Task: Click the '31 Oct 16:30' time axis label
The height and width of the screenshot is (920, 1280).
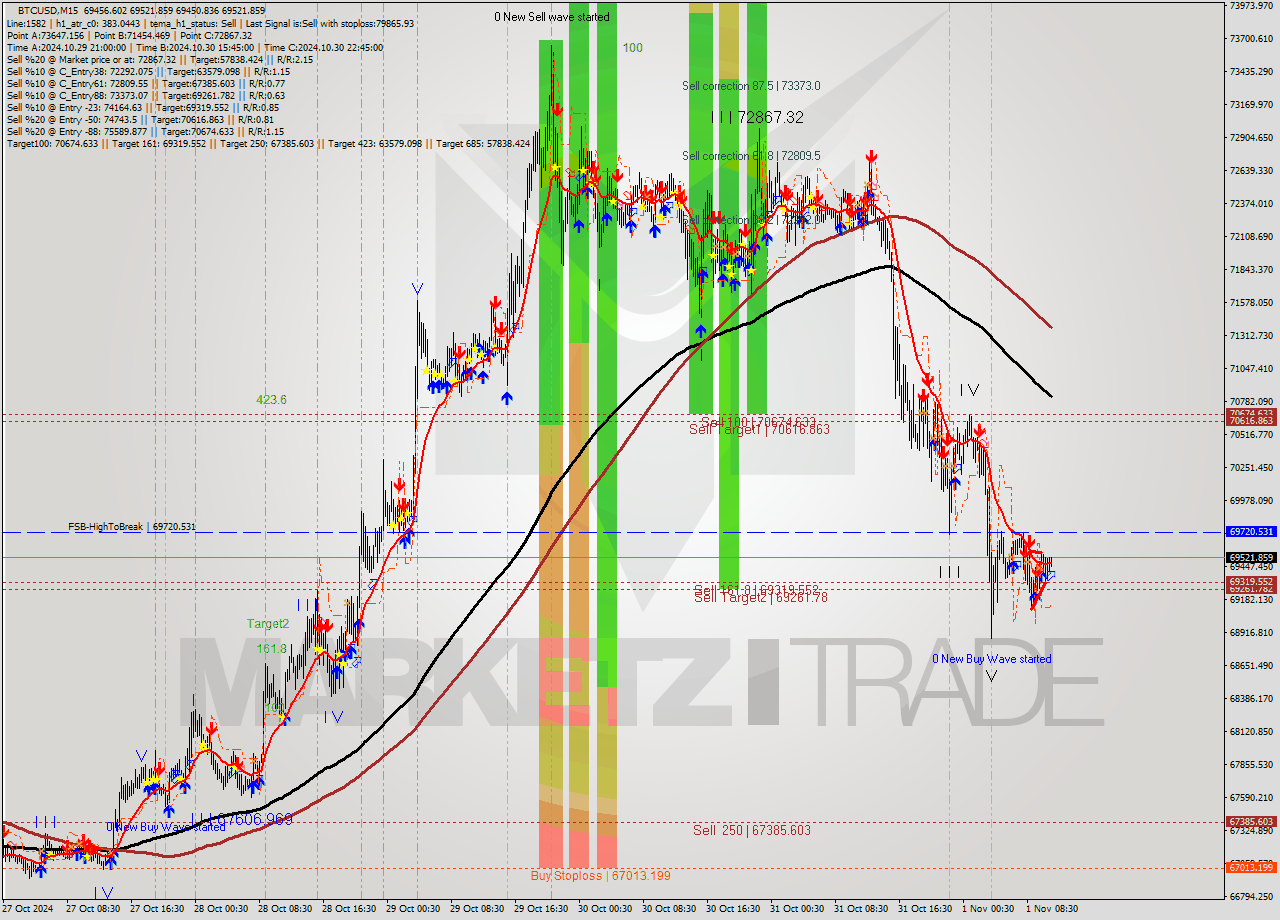Action: 924,909
